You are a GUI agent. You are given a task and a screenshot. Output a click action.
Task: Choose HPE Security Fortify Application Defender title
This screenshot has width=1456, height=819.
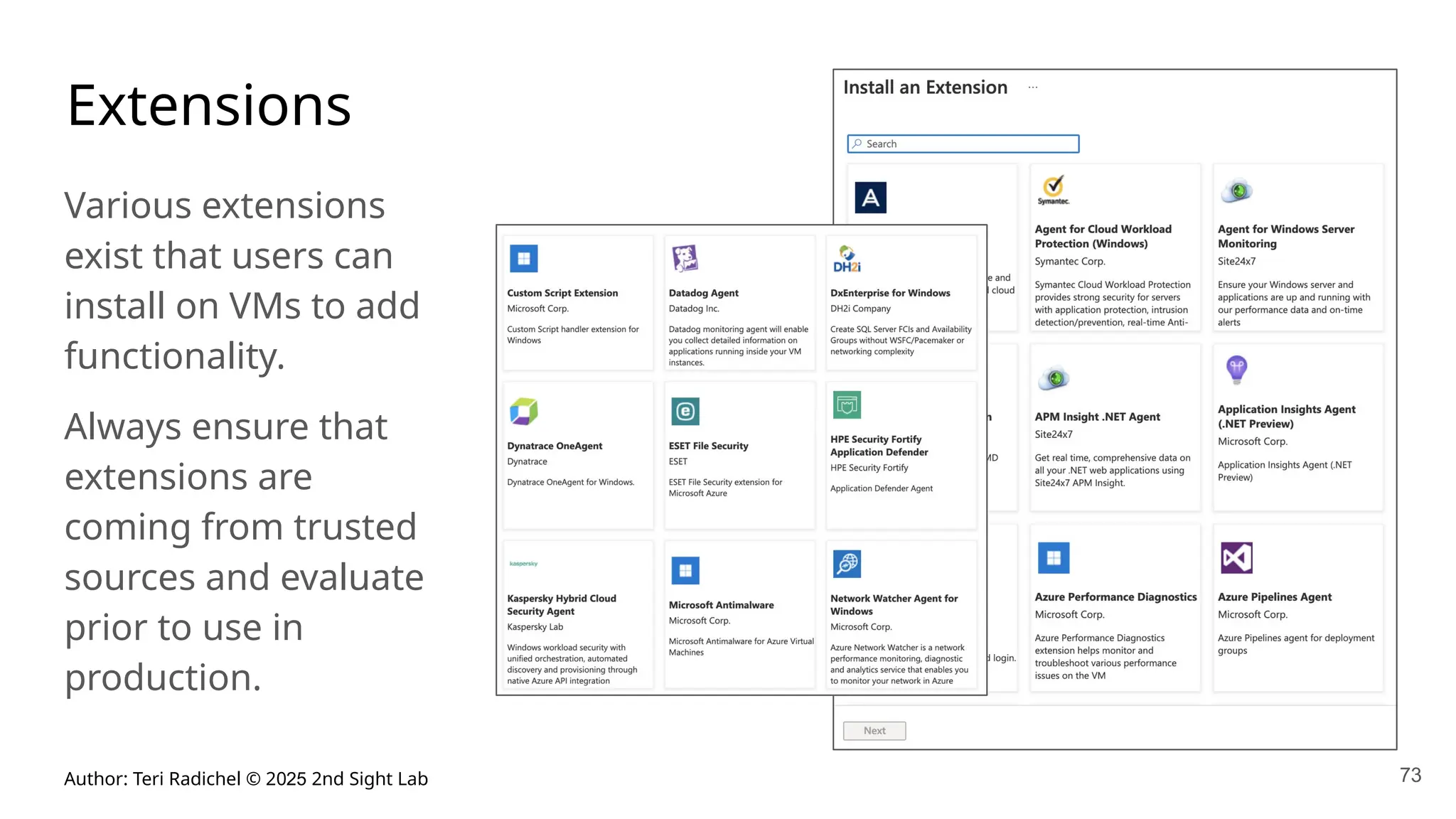tap(879, 446)
